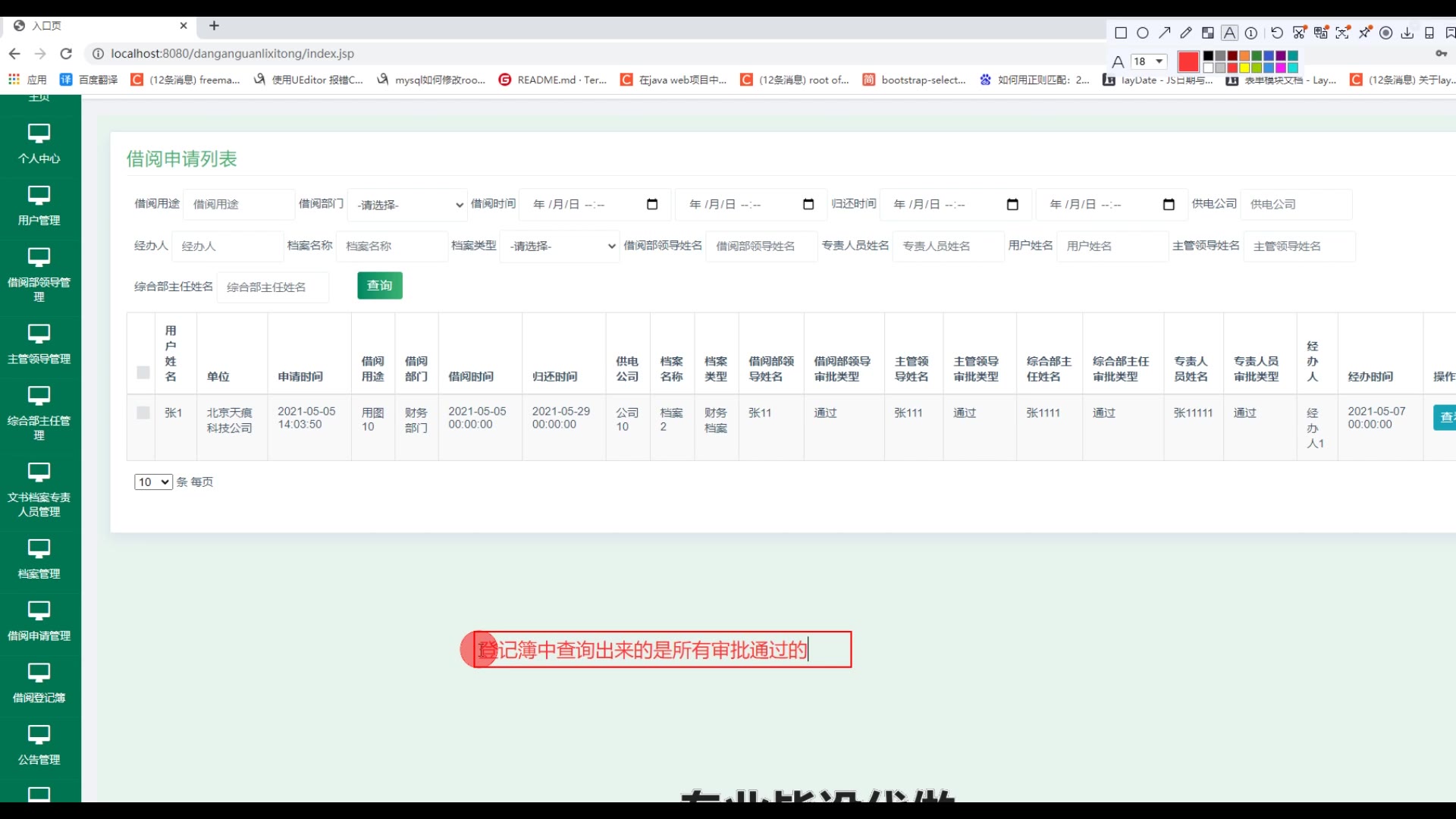Click the download screenshot icon
Screen dimensions: 1456x819
click(1407, 33)
